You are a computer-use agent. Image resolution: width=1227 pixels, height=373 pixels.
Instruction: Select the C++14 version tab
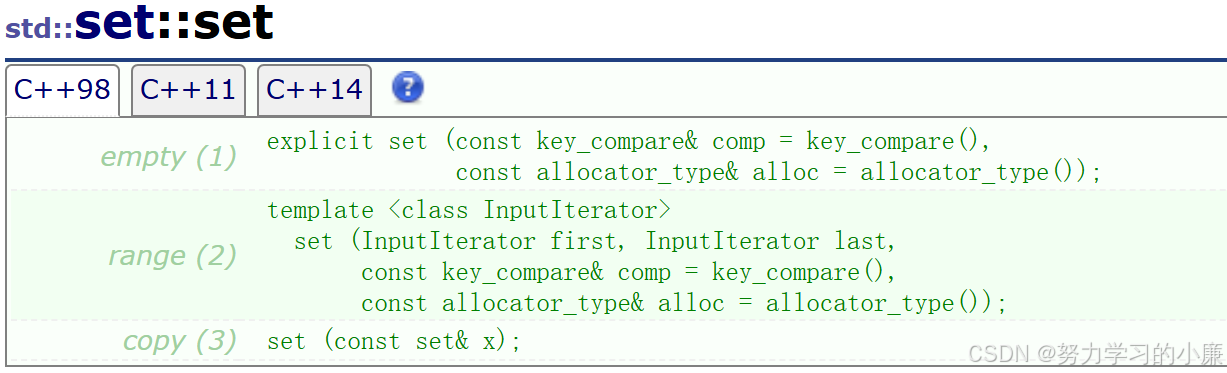(x=314, y=90)
